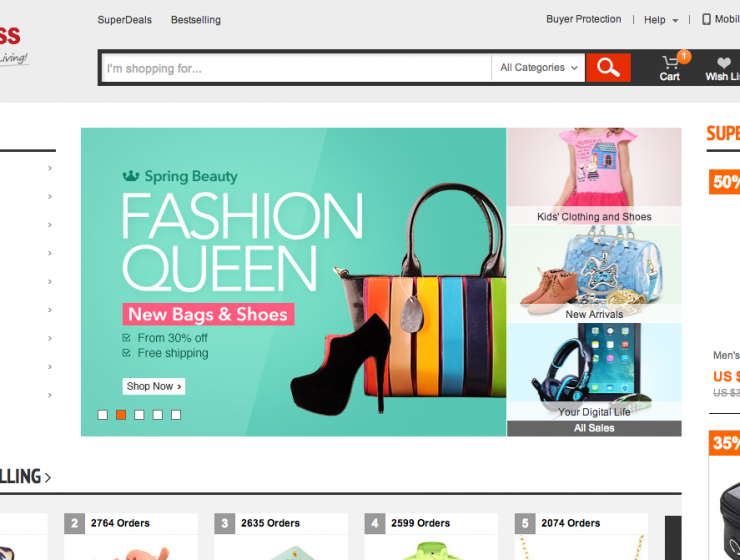
Task: Open the shopping Cart icon
Action: pyautogui.click(x=669, y=68)
